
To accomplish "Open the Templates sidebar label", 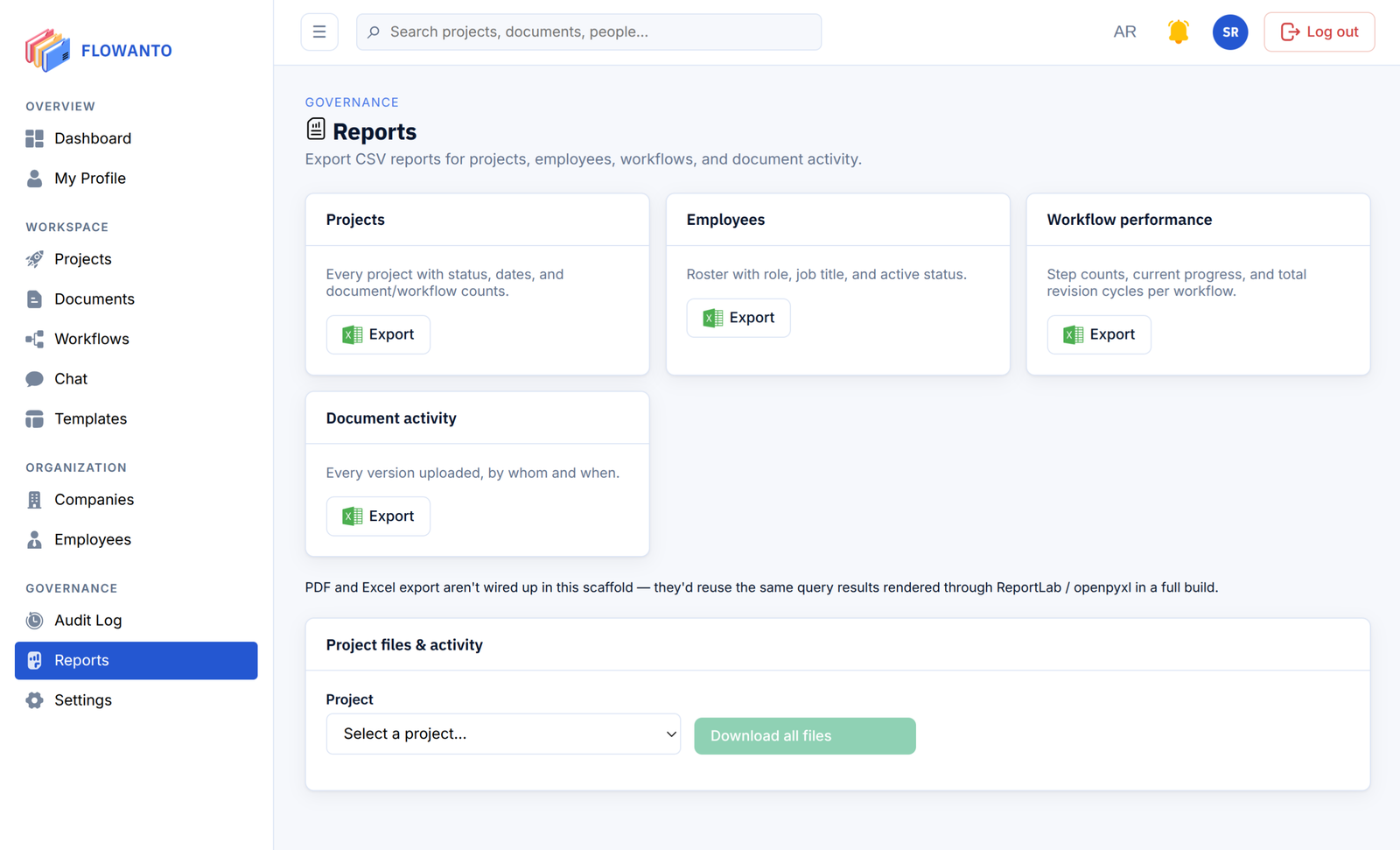I will [90, 419].
